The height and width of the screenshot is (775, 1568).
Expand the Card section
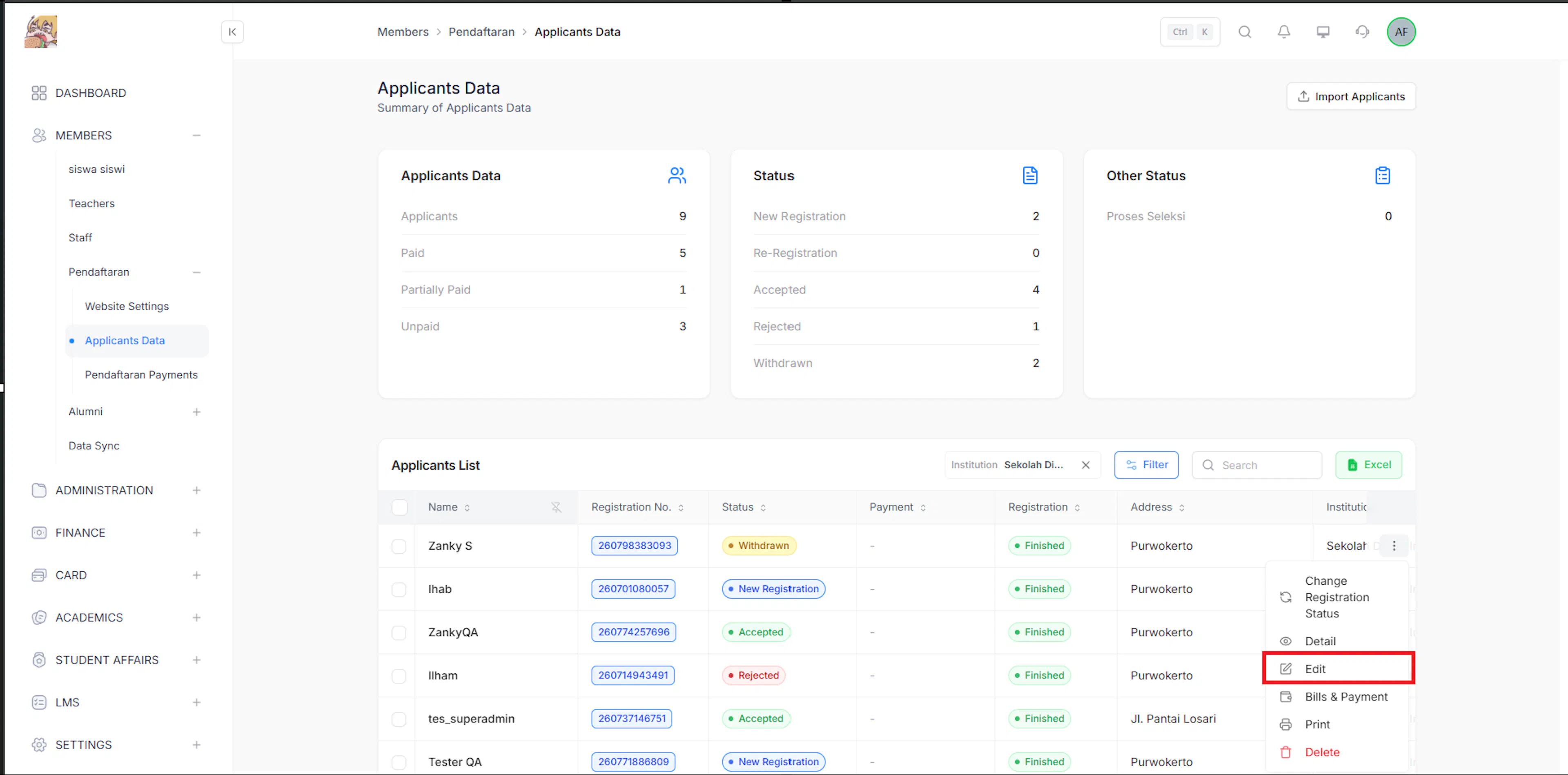[x=196, y=575]
